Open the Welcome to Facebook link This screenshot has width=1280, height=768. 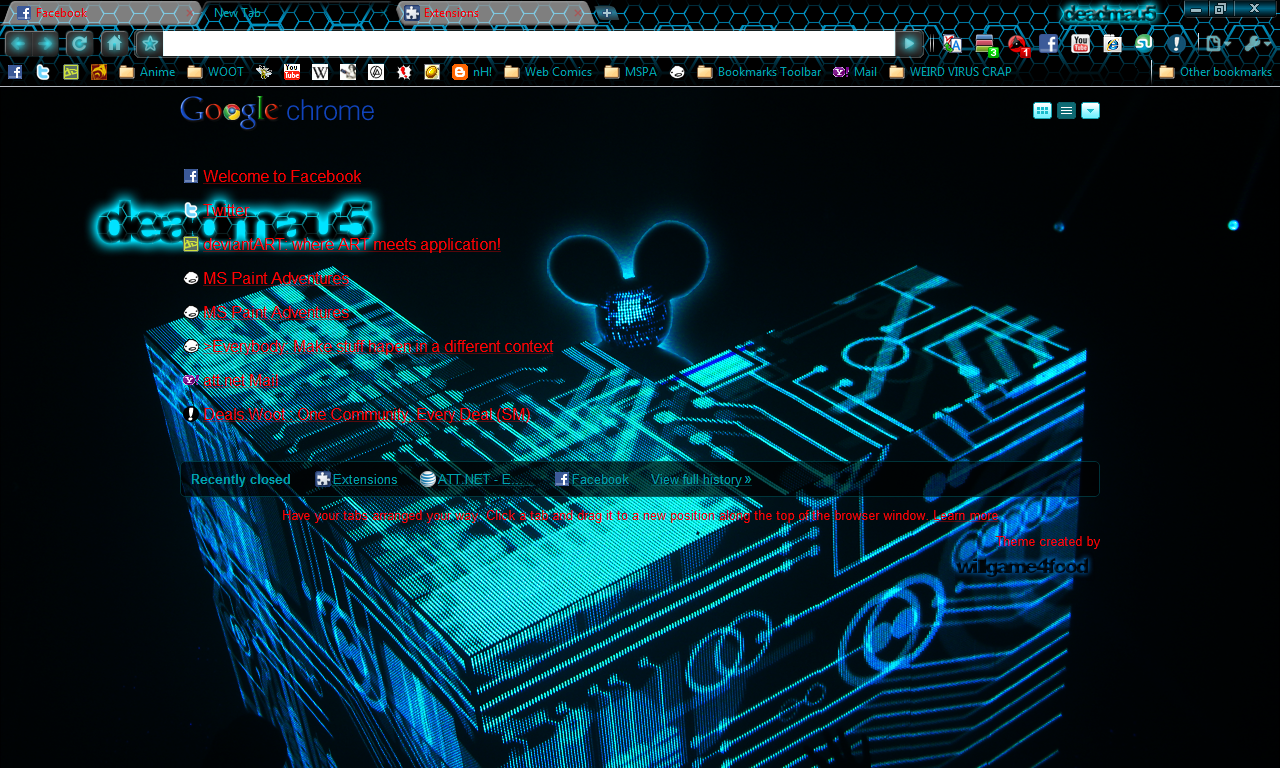point(282,176)
